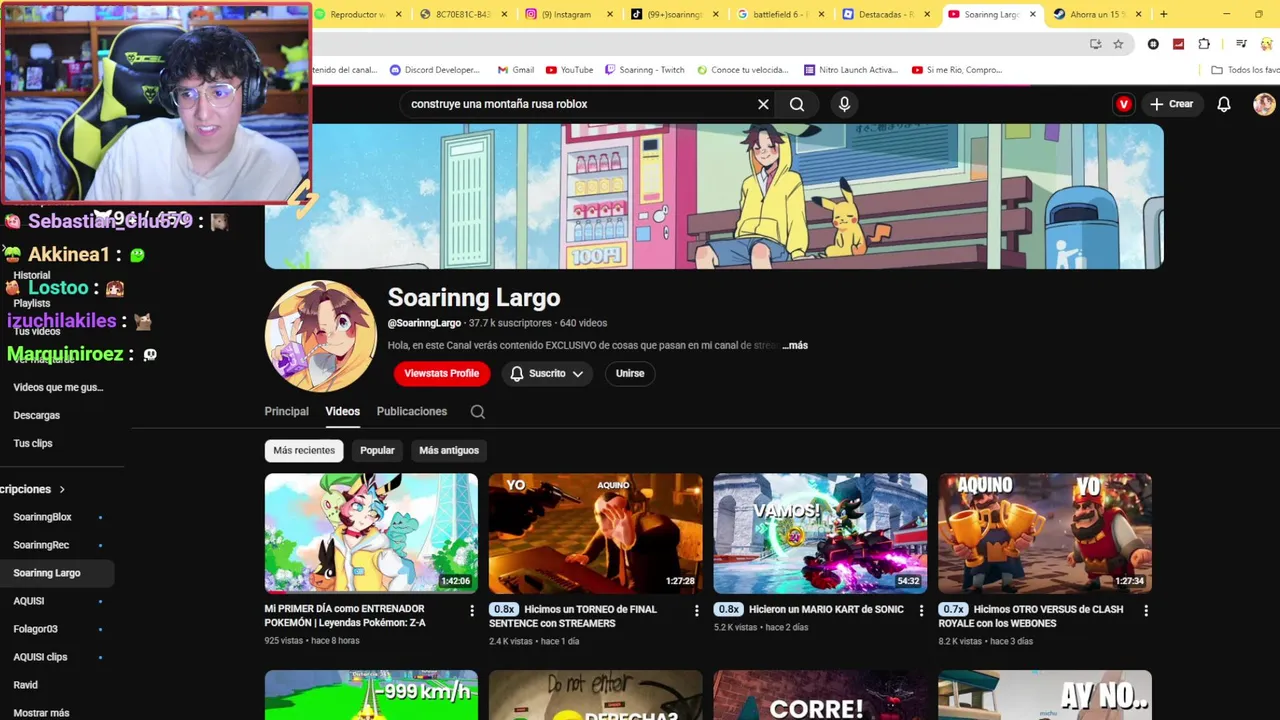Open Videos que me gustan sidebar item

(x=57, y=387)
